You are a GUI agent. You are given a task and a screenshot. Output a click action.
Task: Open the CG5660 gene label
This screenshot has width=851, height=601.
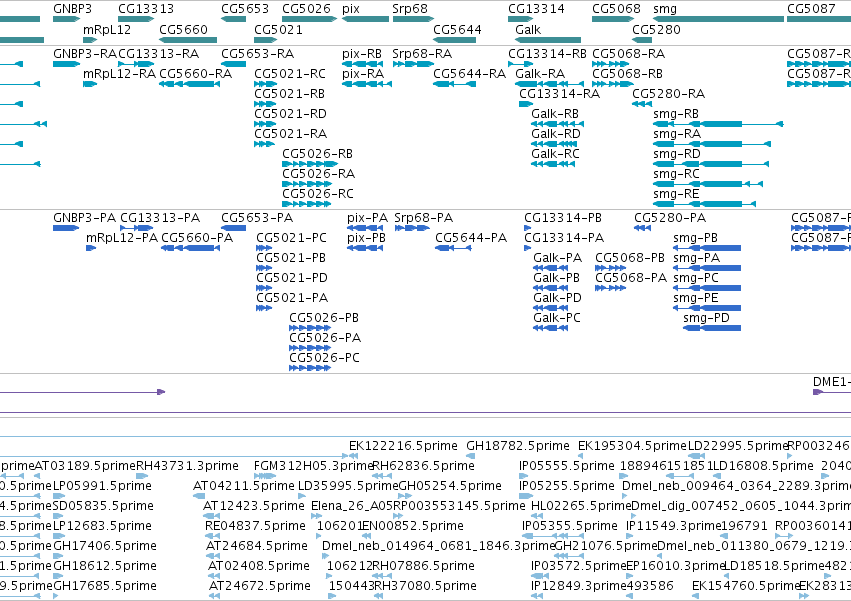click(183, 29)
